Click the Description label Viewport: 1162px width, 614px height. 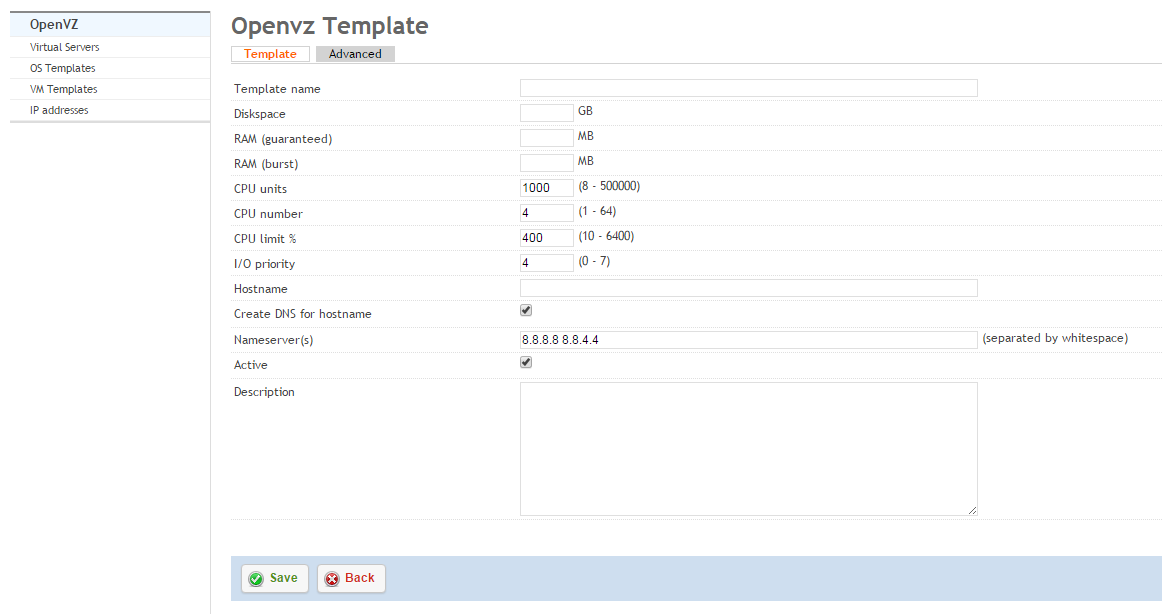[x=265, y=393]
